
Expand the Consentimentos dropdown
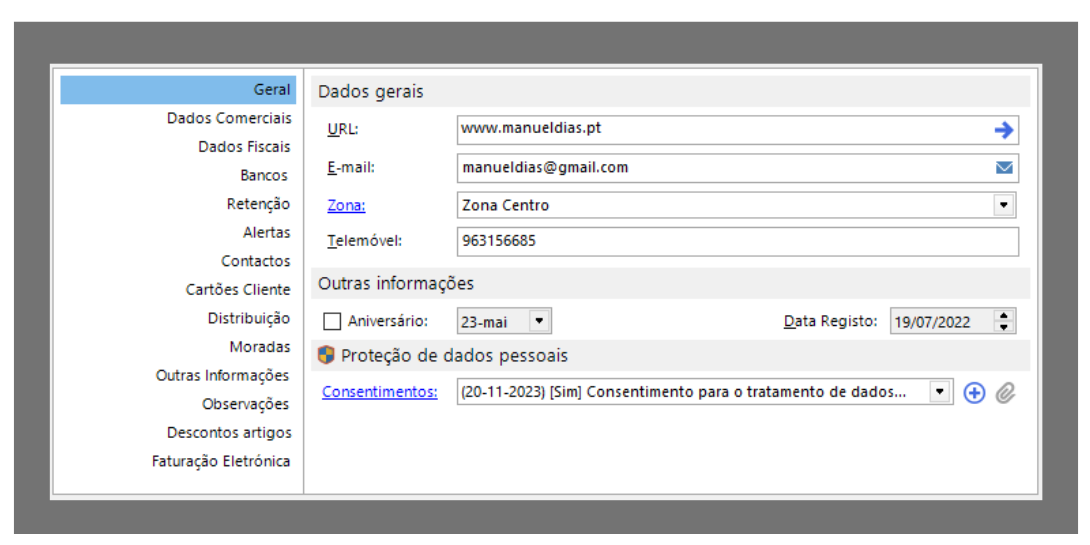click(940, 392)
